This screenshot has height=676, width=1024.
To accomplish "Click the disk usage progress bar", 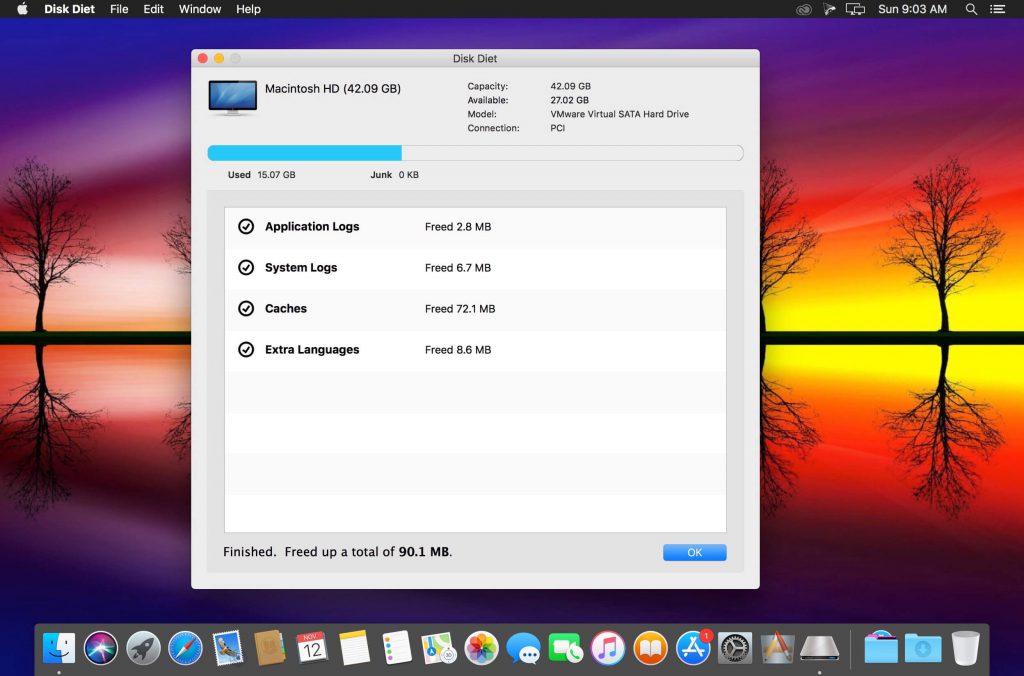I will coord(475,153).
